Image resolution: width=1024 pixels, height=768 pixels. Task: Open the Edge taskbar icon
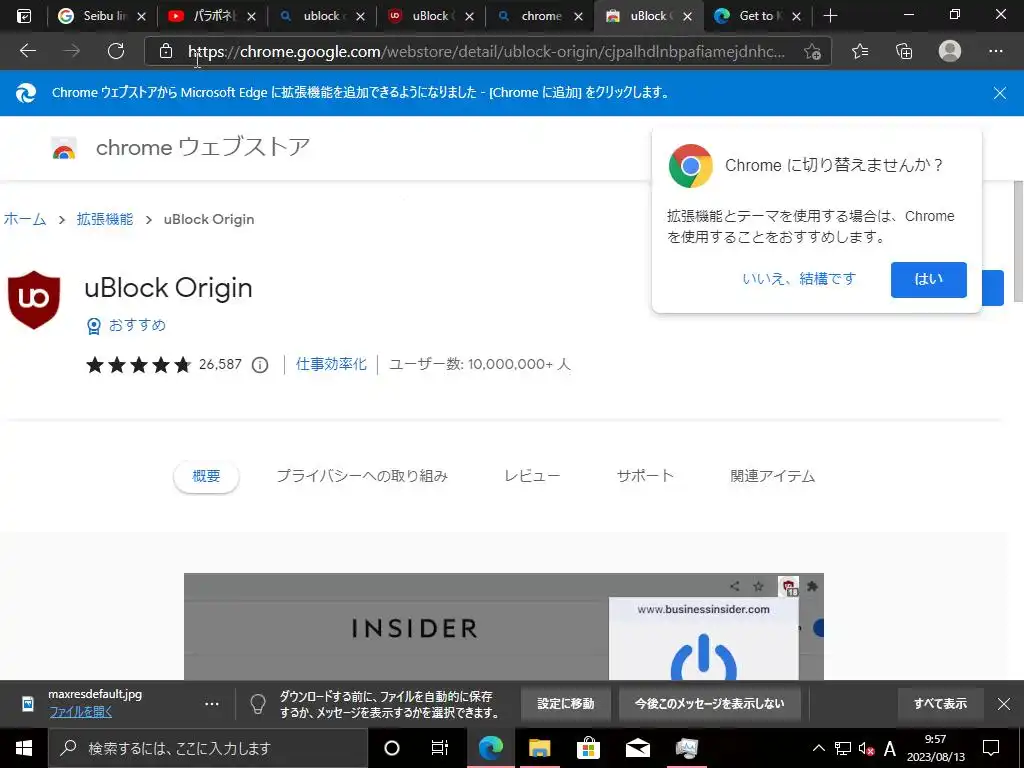click(x=490, y=748)
